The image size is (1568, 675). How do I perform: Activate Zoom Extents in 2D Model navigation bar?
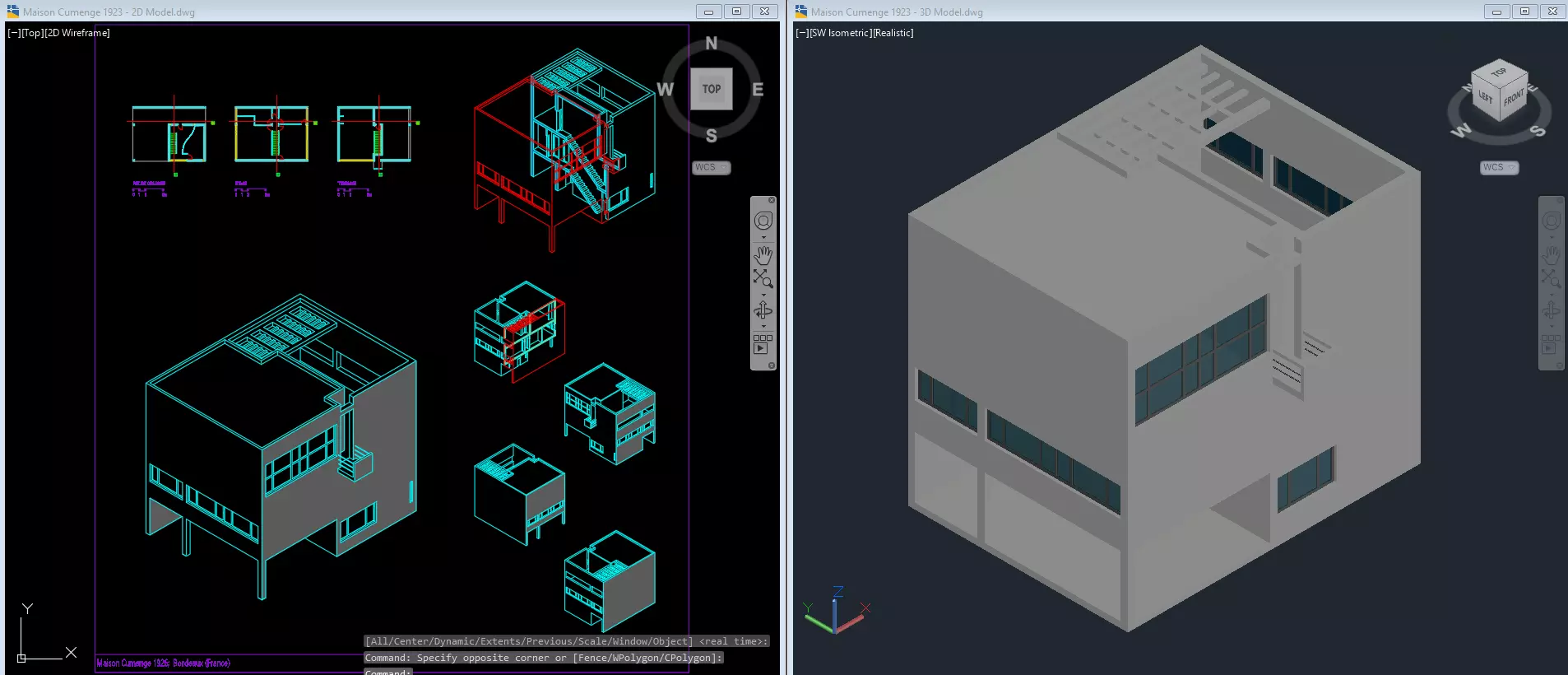[x=763, y=278]
